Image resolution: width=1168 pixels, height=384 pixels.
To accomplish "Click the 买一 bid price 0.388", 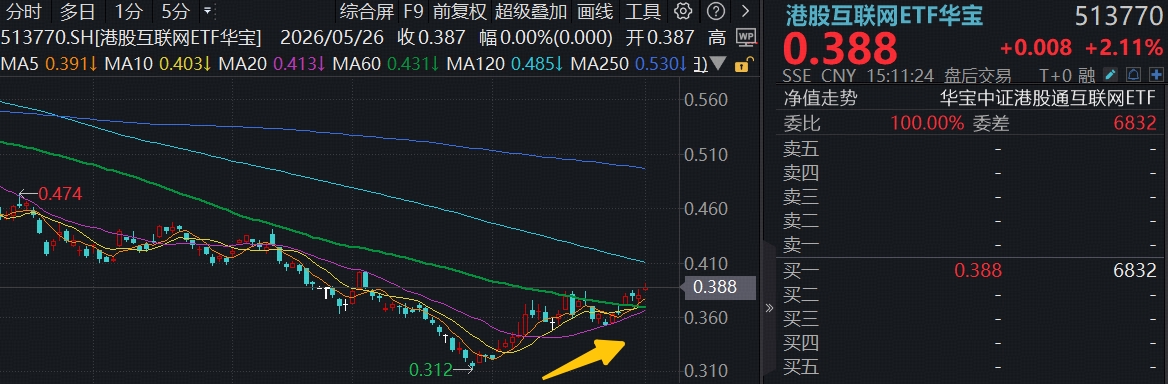I will tap(977, 271).
